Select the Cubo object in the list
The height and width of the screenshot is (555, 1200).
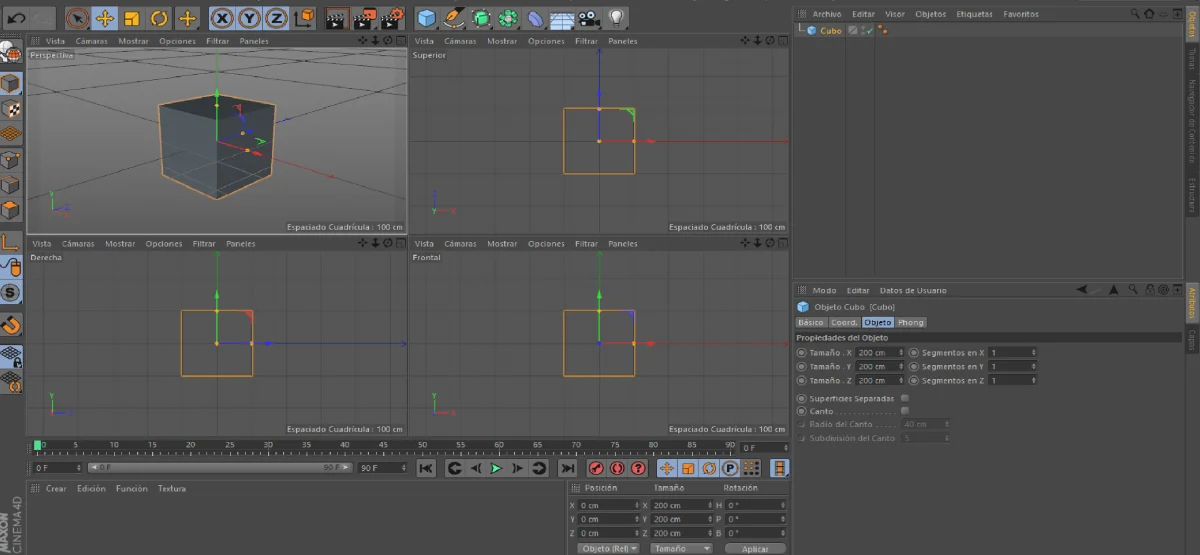831,31
